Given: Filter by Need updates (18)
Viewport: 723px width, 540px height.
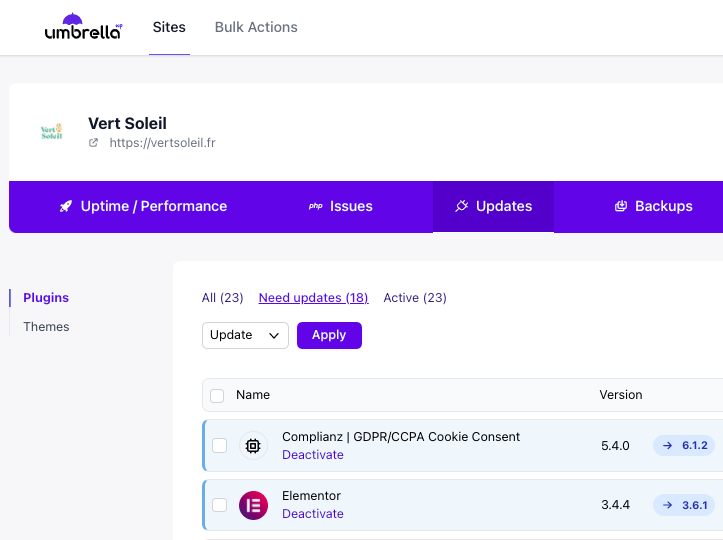Looking at the screenshot, I should (313, 298).
